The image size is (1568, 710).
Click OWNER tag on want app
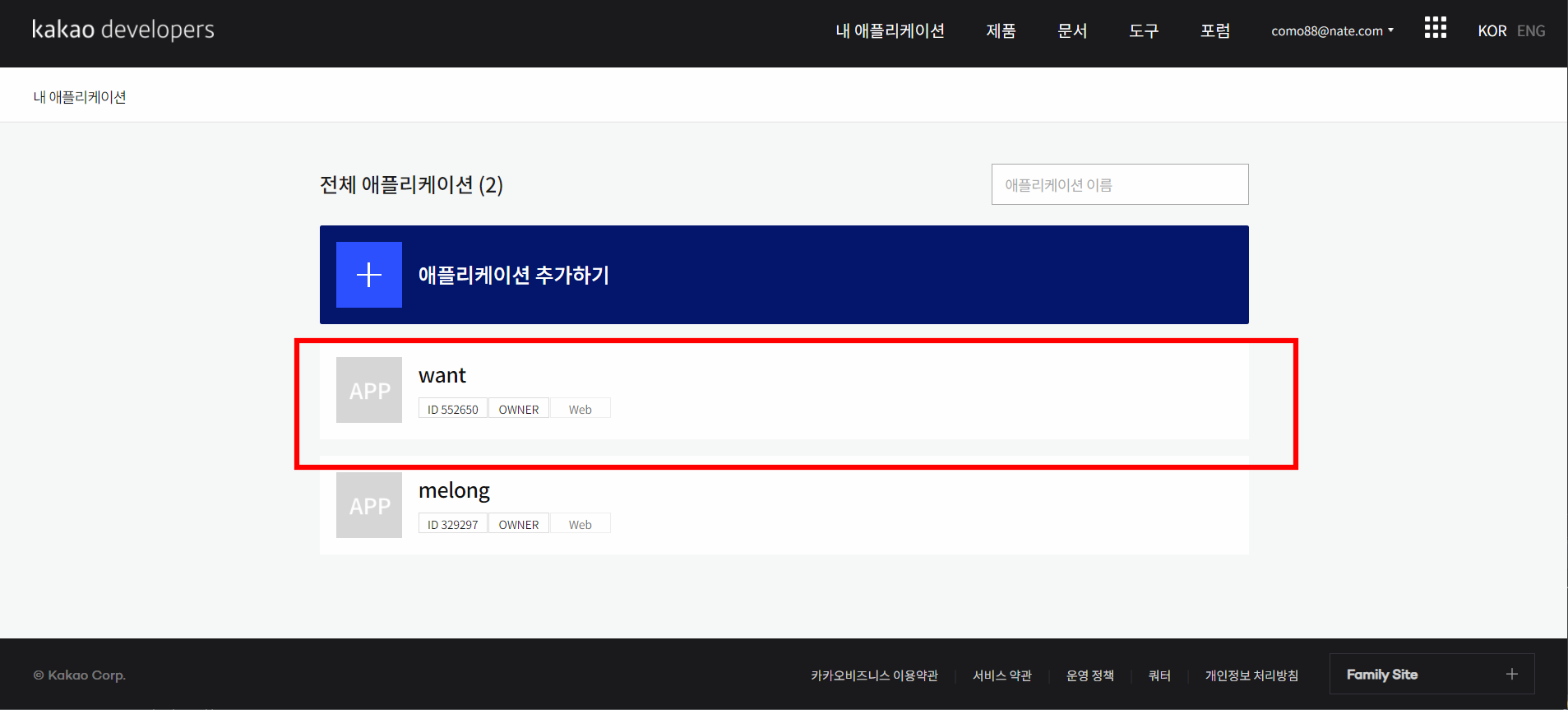(519, 409)
